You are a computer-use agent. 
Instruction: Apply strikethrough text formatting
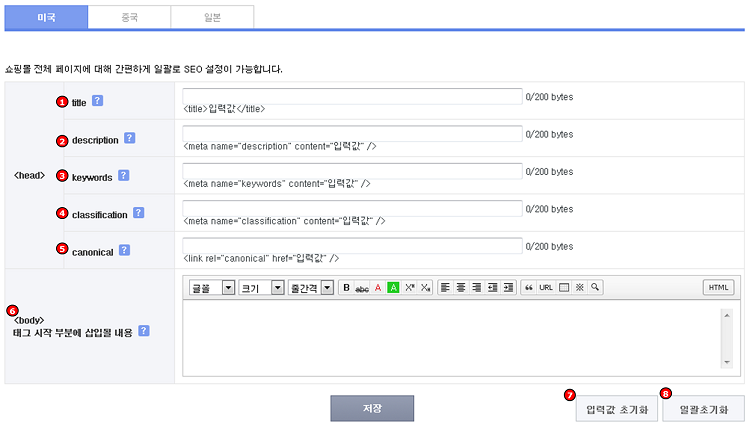pyautogui.click(x=362, y=288)
